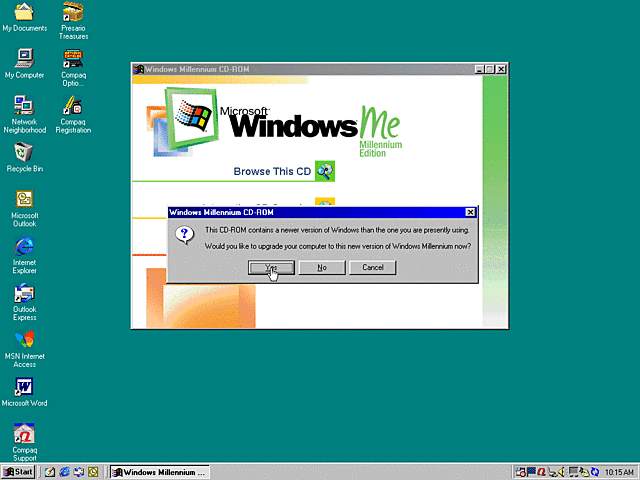Select the Microsoft Word desktop shortcut

click(24, 392)
